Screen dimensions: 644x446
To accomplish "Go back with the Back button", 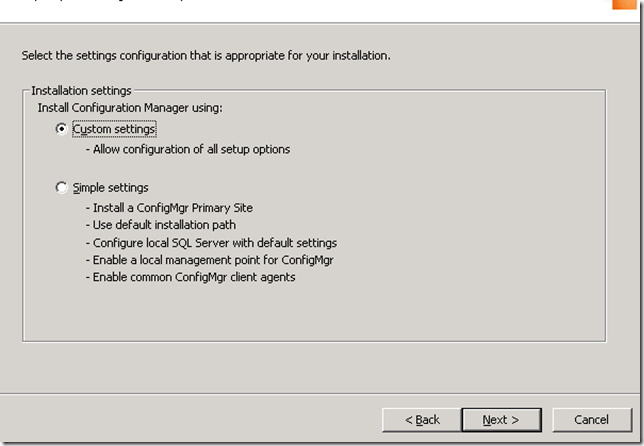I will (422, 419).
